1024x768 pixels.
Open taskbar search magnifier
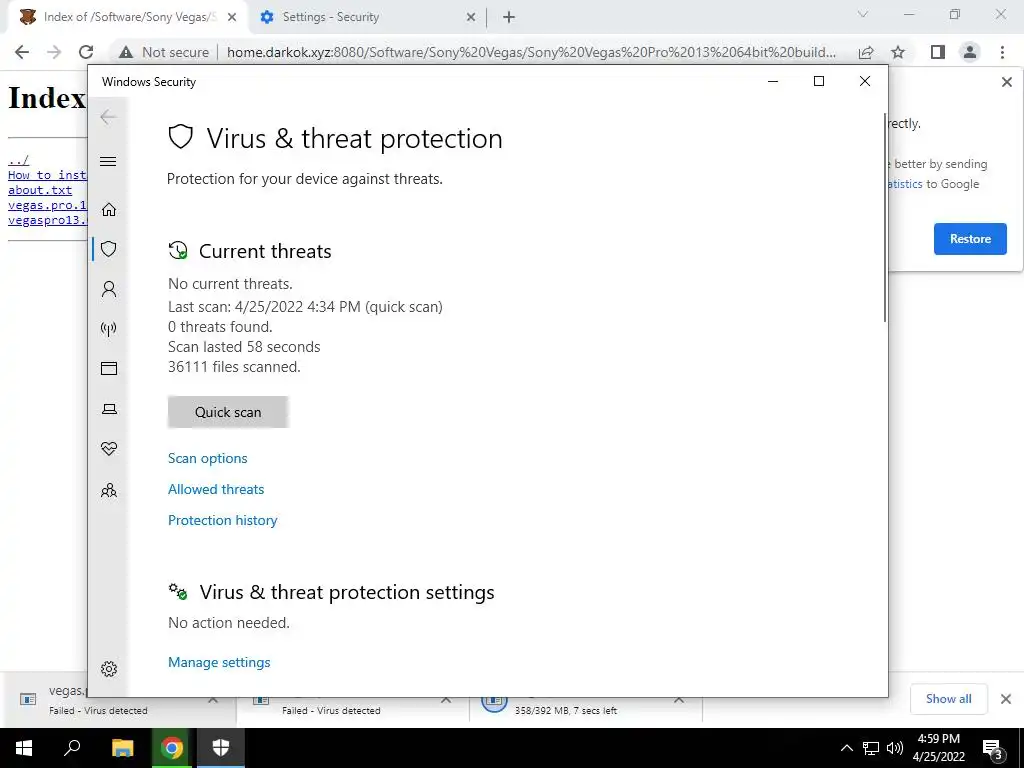click(x=72, y=748)
